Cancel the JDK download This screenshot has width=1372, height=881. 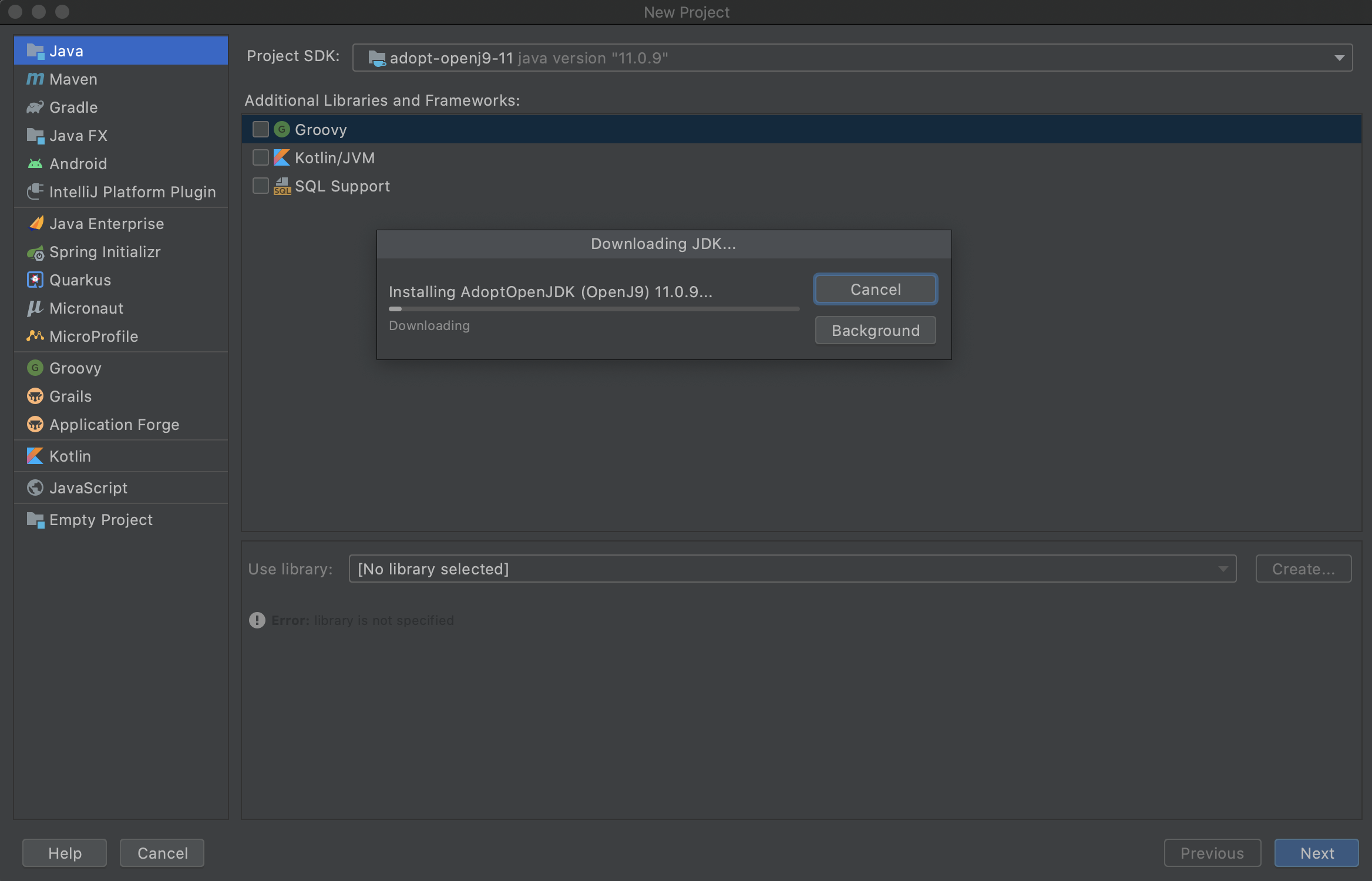875,289
